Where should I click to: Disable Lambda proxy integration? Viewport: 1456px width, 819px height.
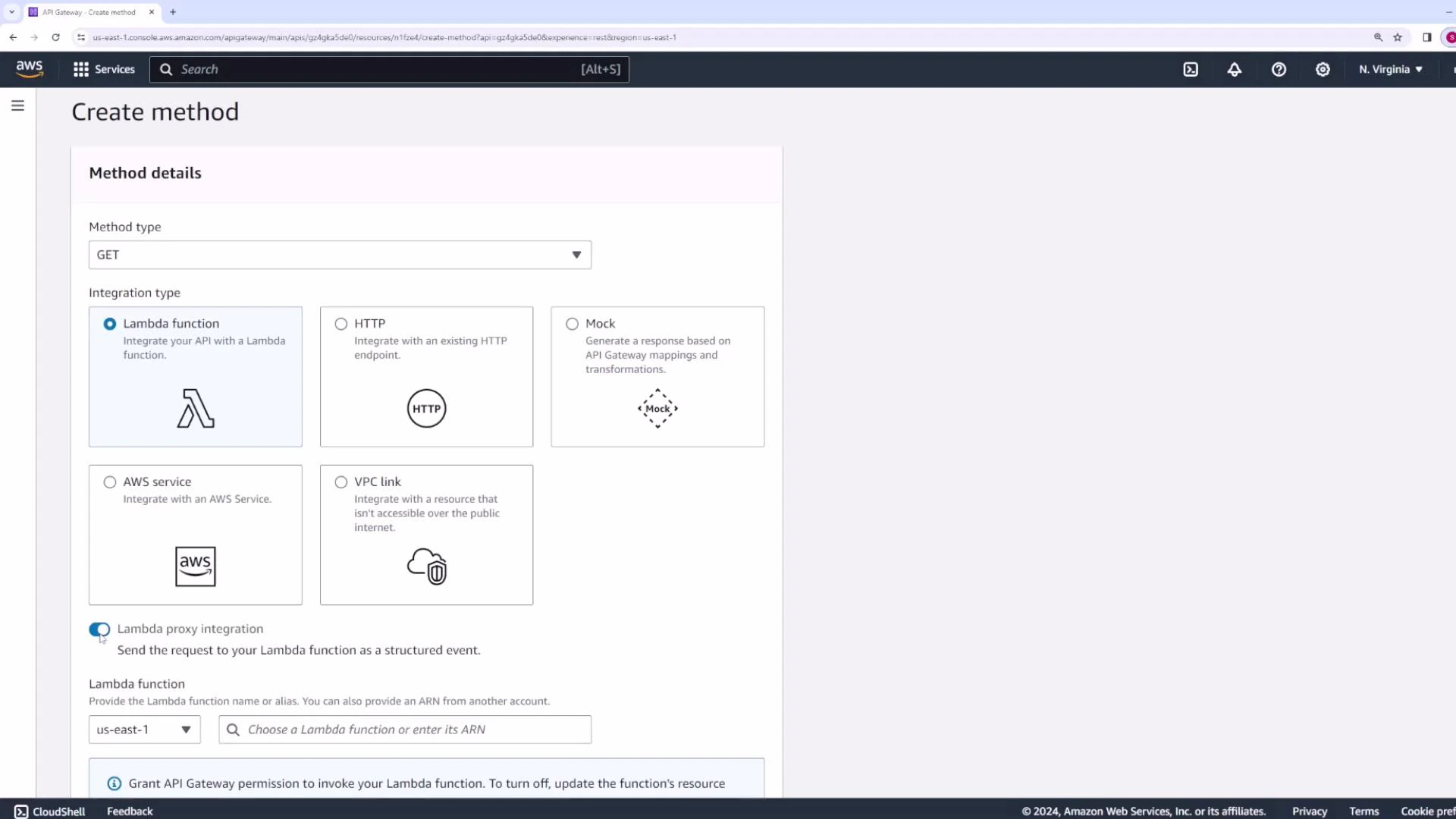click(99, 629)
